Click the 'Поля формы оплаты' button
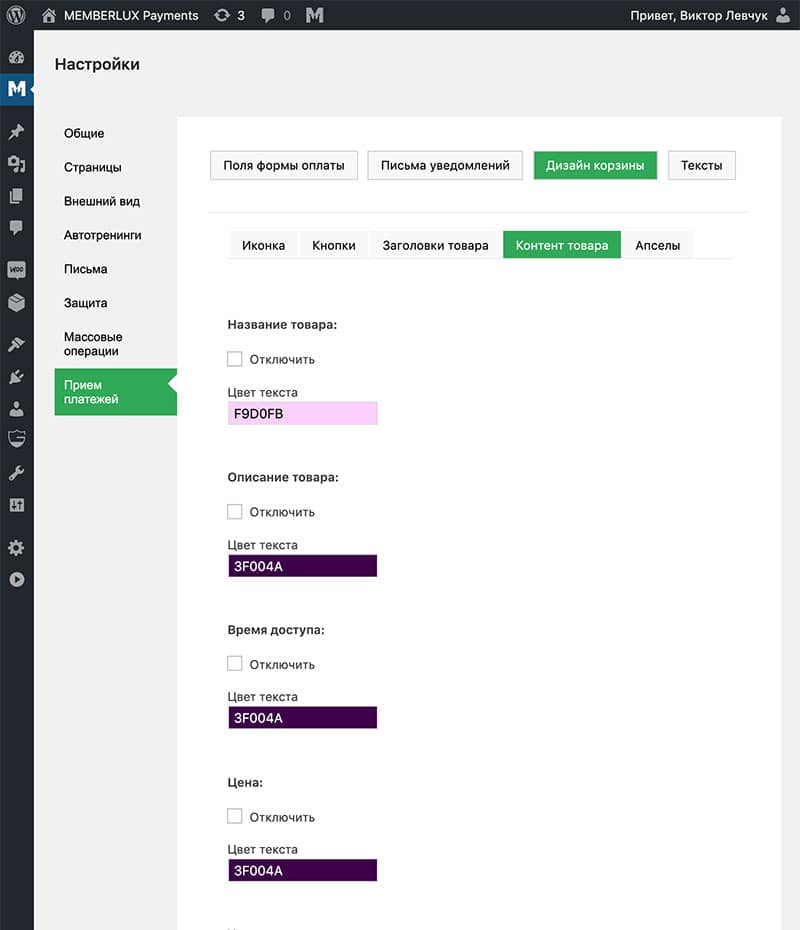The height and width of the screenshot is (930, 800). 284,165
